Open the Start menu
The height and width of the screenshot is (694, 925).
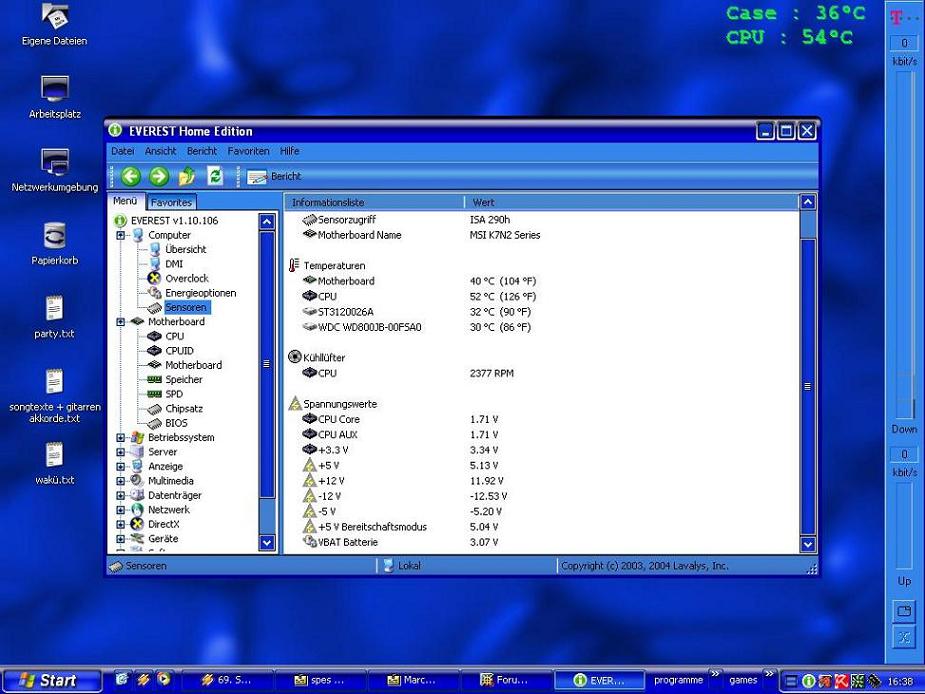point(51,680)
